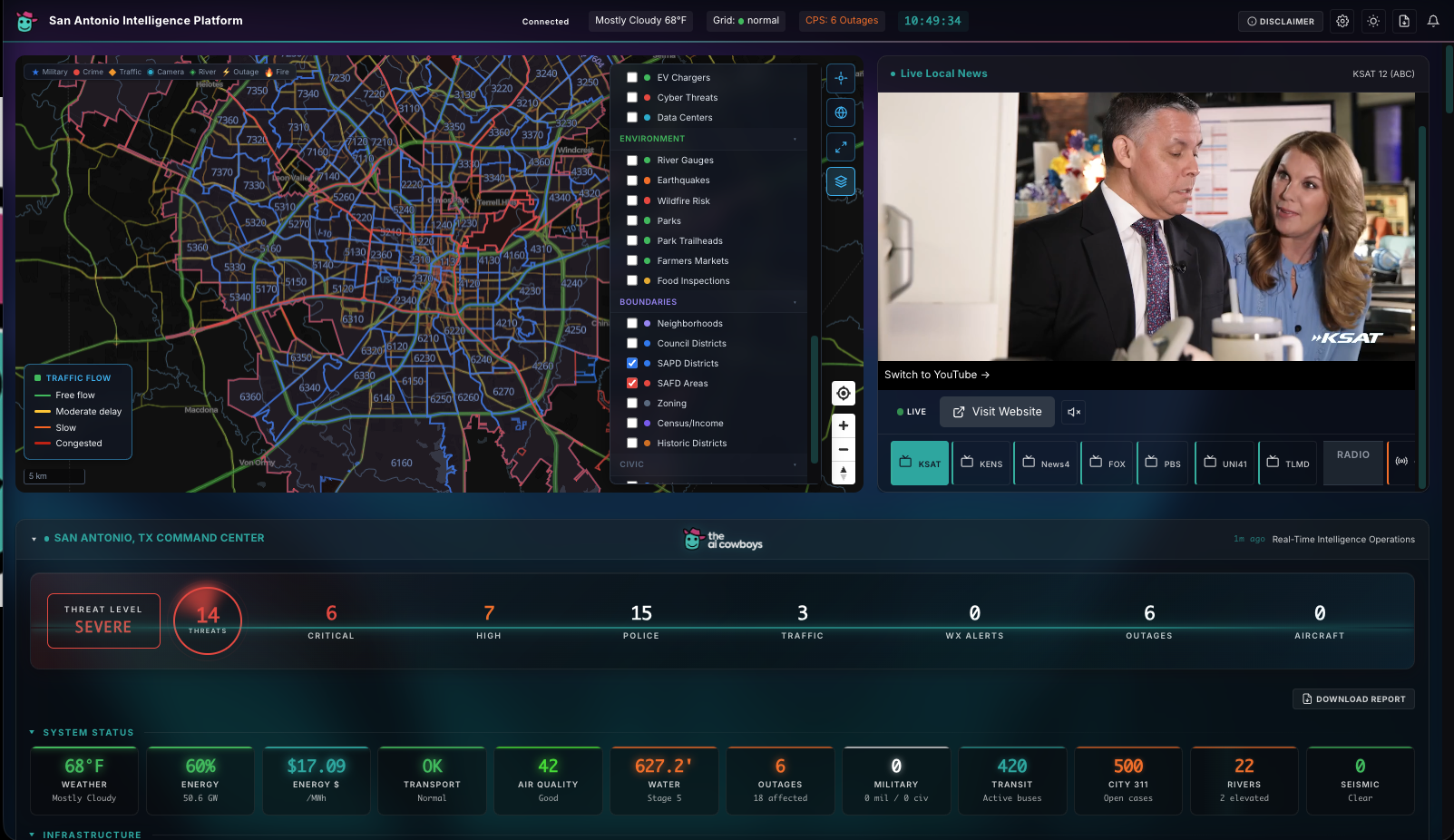Open the radio stream icon next to RADIO
The height and width of the screenshot is (840, 1454).
click(x=1401, y=463)
